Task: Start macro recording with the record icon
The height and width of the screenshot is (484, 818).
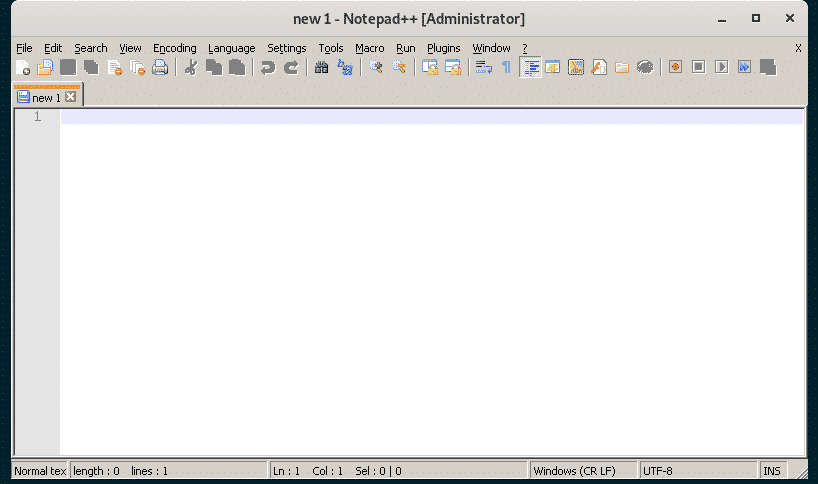Action: tap(676, 67)
